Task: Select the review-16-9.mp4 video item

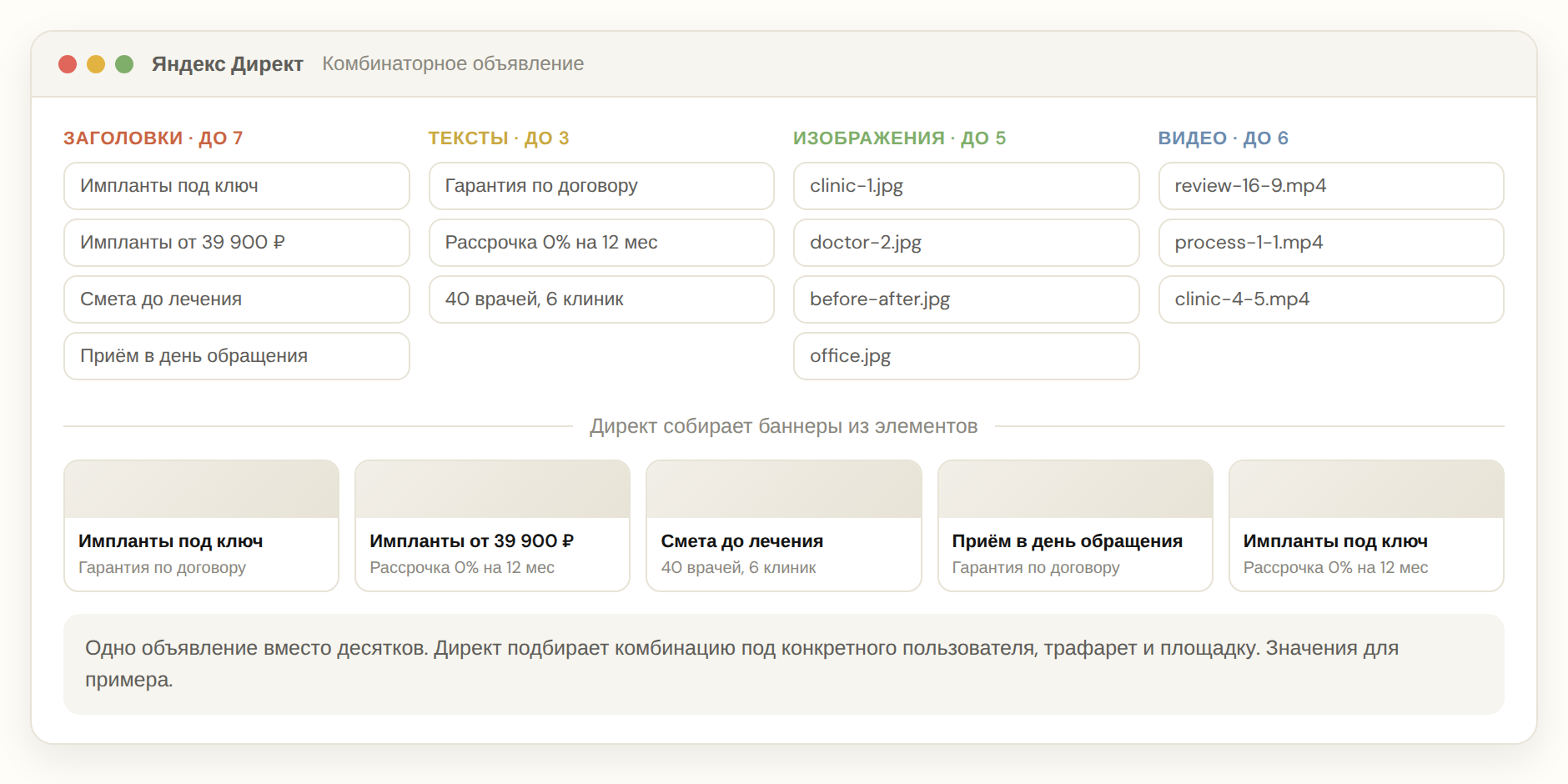Action: (1331, 186)
